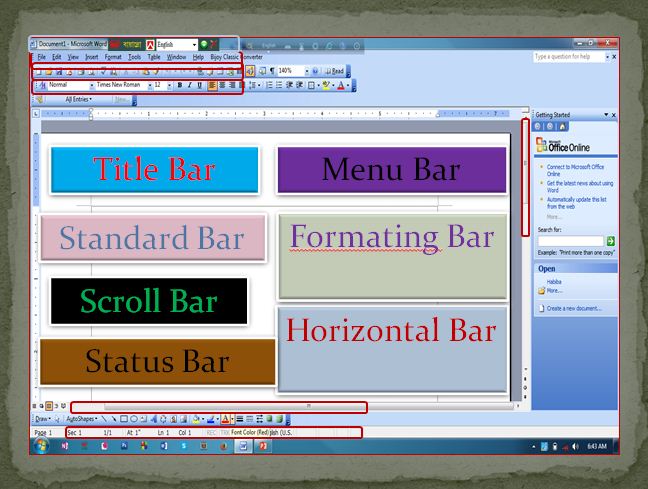Click the Save icon in Standard toolbar
Screen dimensions: 648x489
click(x=59, y=72)
